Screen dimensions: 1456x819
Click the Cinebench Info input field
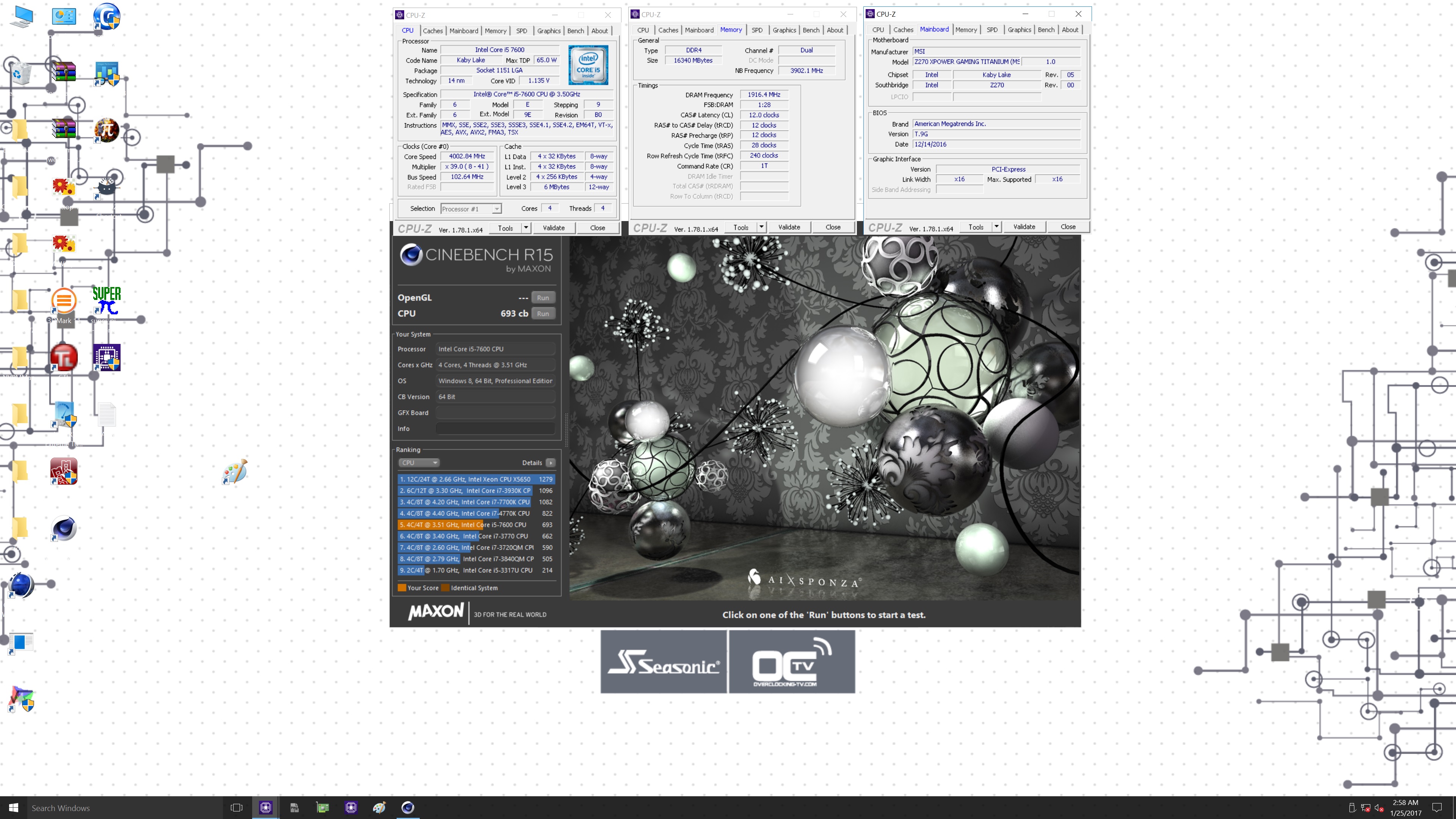tap(495, 428)
